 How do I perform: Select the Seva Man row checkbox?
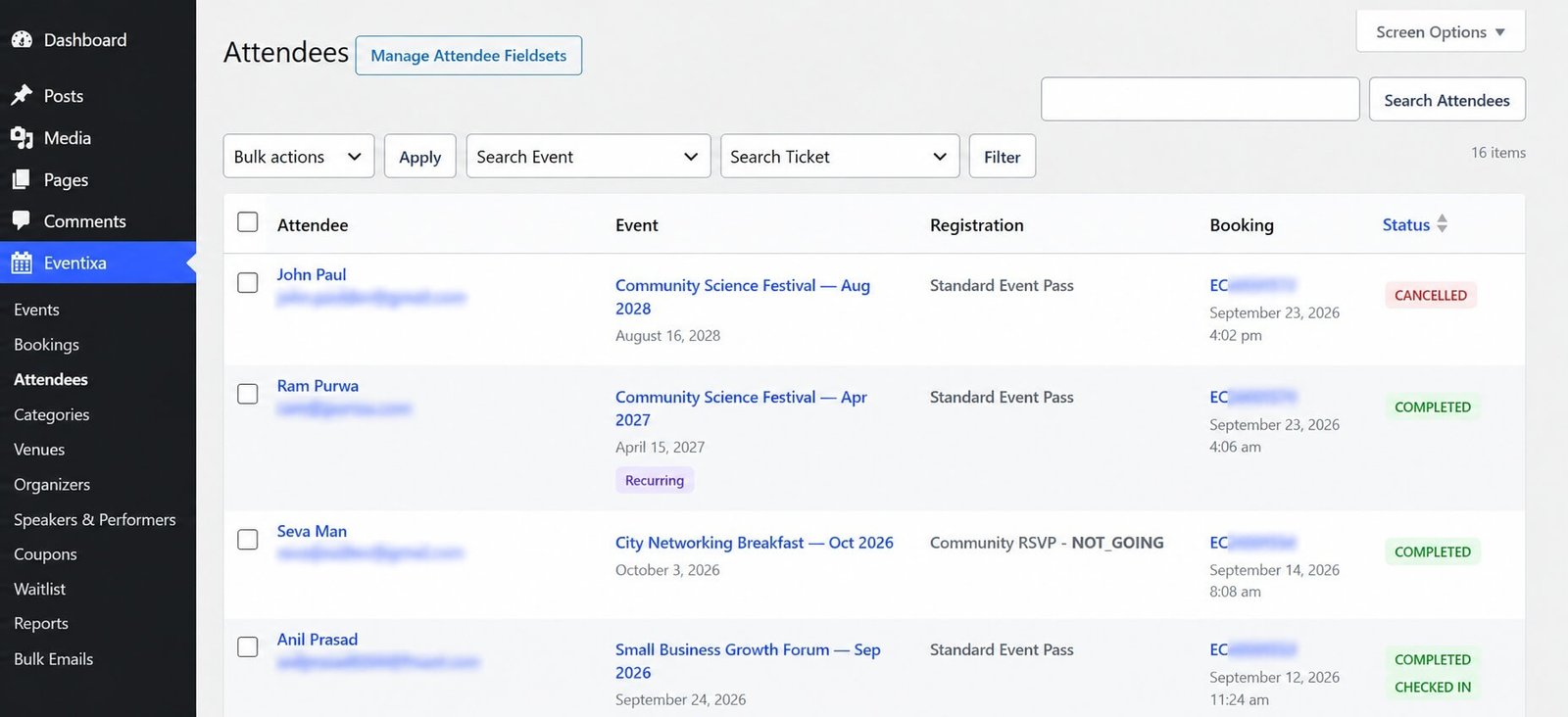click(x=248, y=540)
